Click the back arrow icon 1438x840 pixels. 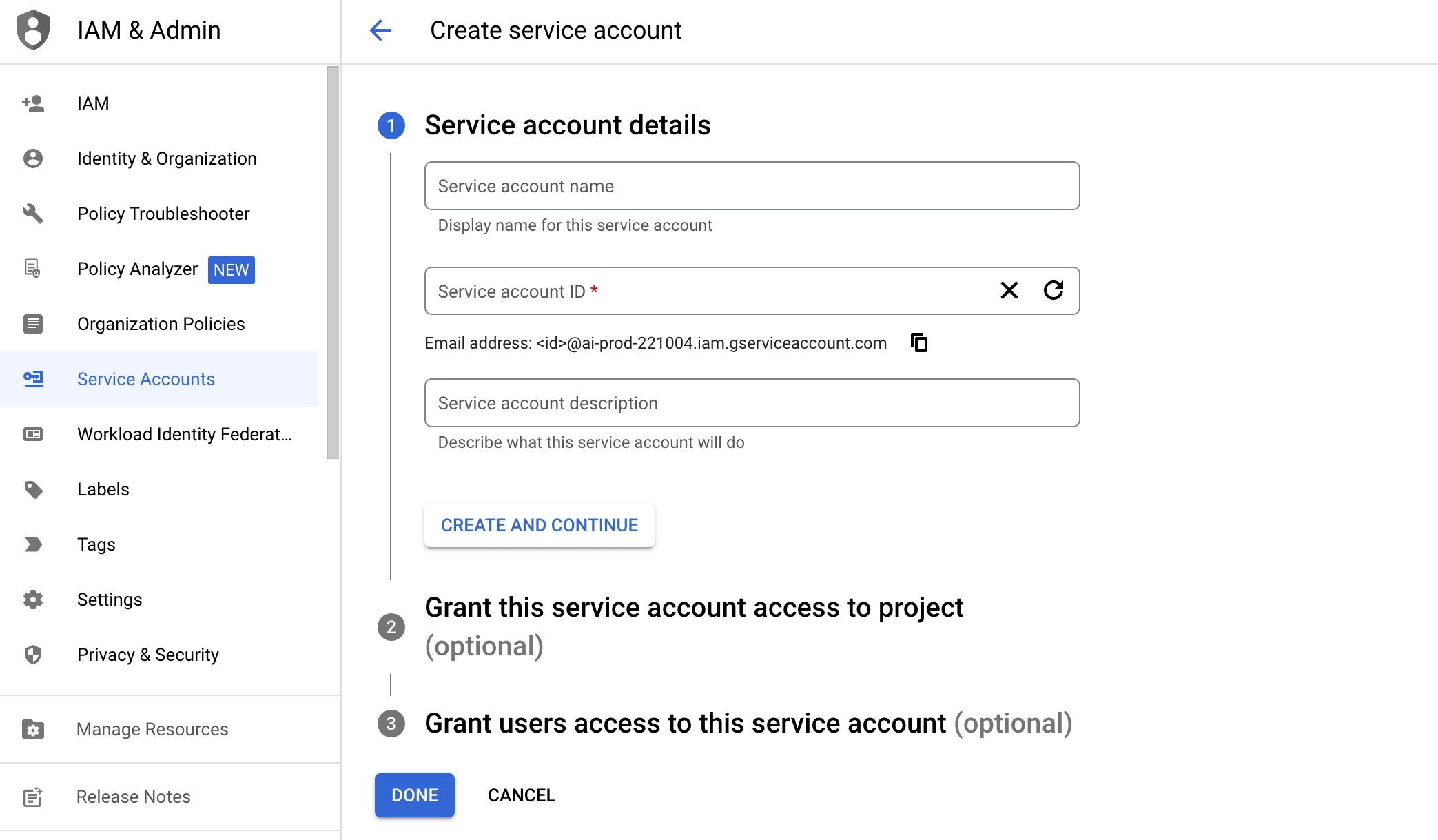(380, 30)
